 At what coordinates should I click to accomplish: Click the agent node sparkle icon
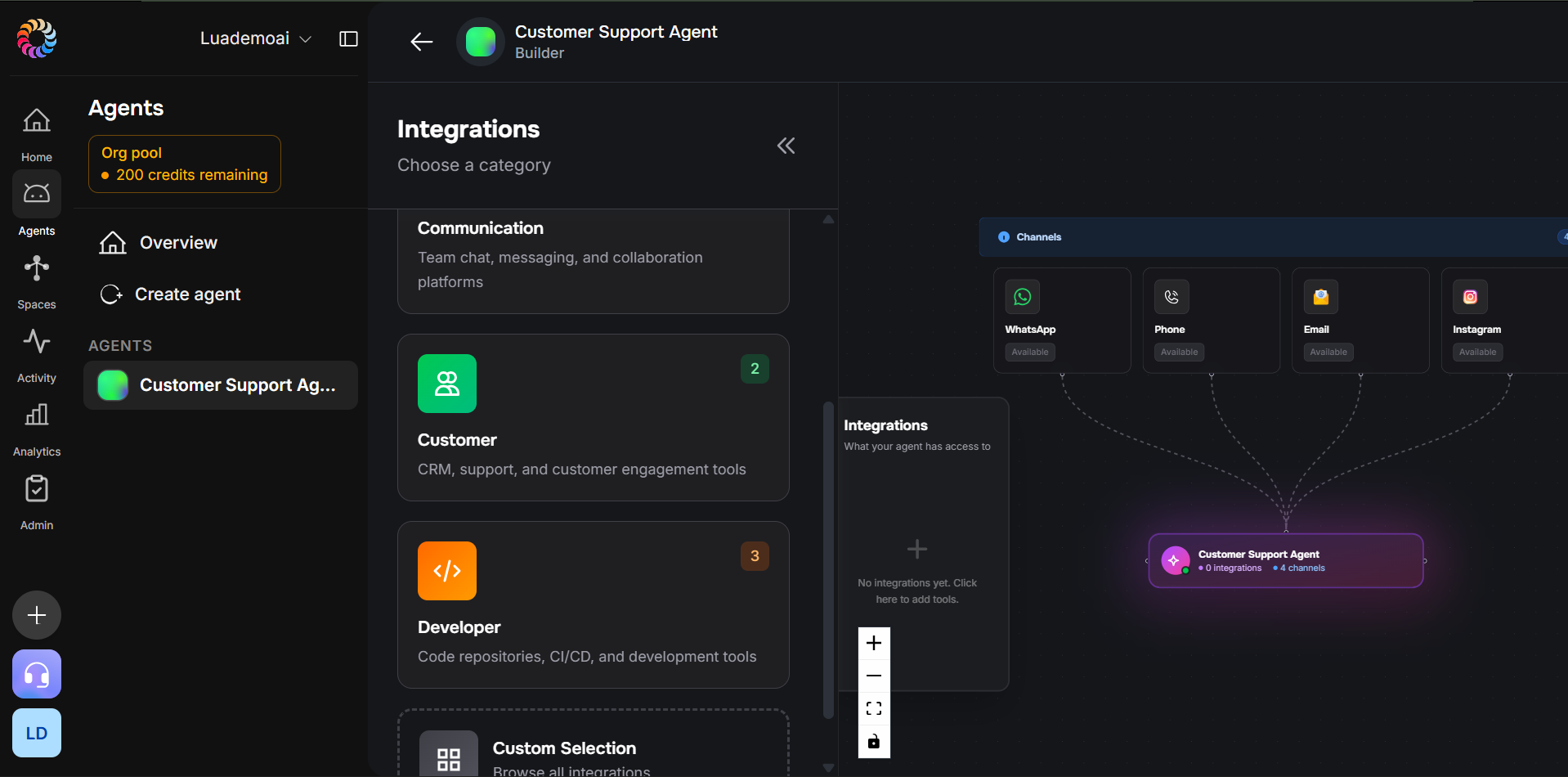pyautogui.click(x=1175, y=561)
